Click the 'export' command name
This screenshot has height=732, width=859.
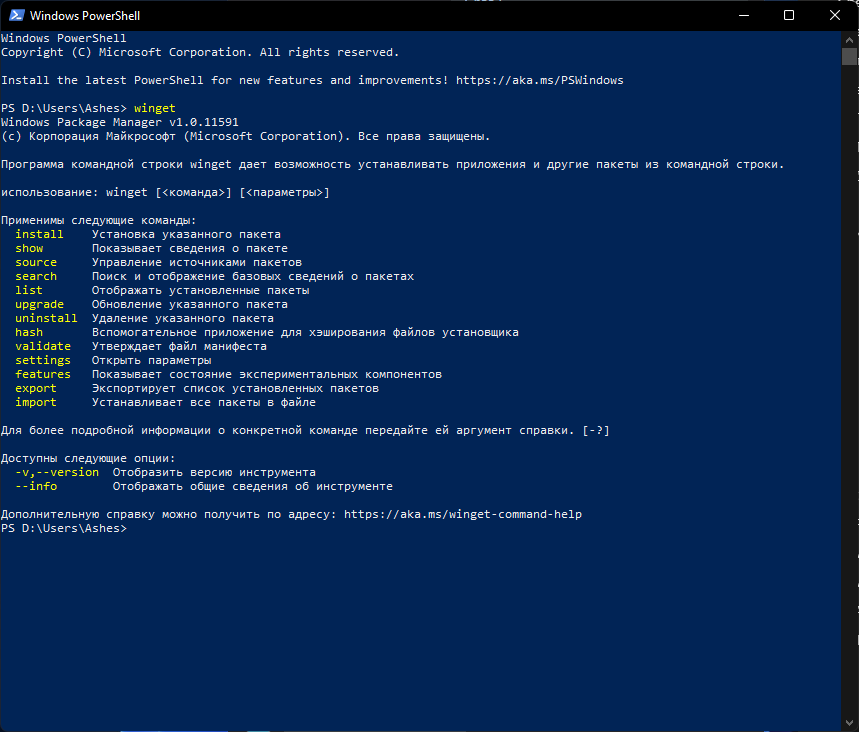(x=36, y=388)
